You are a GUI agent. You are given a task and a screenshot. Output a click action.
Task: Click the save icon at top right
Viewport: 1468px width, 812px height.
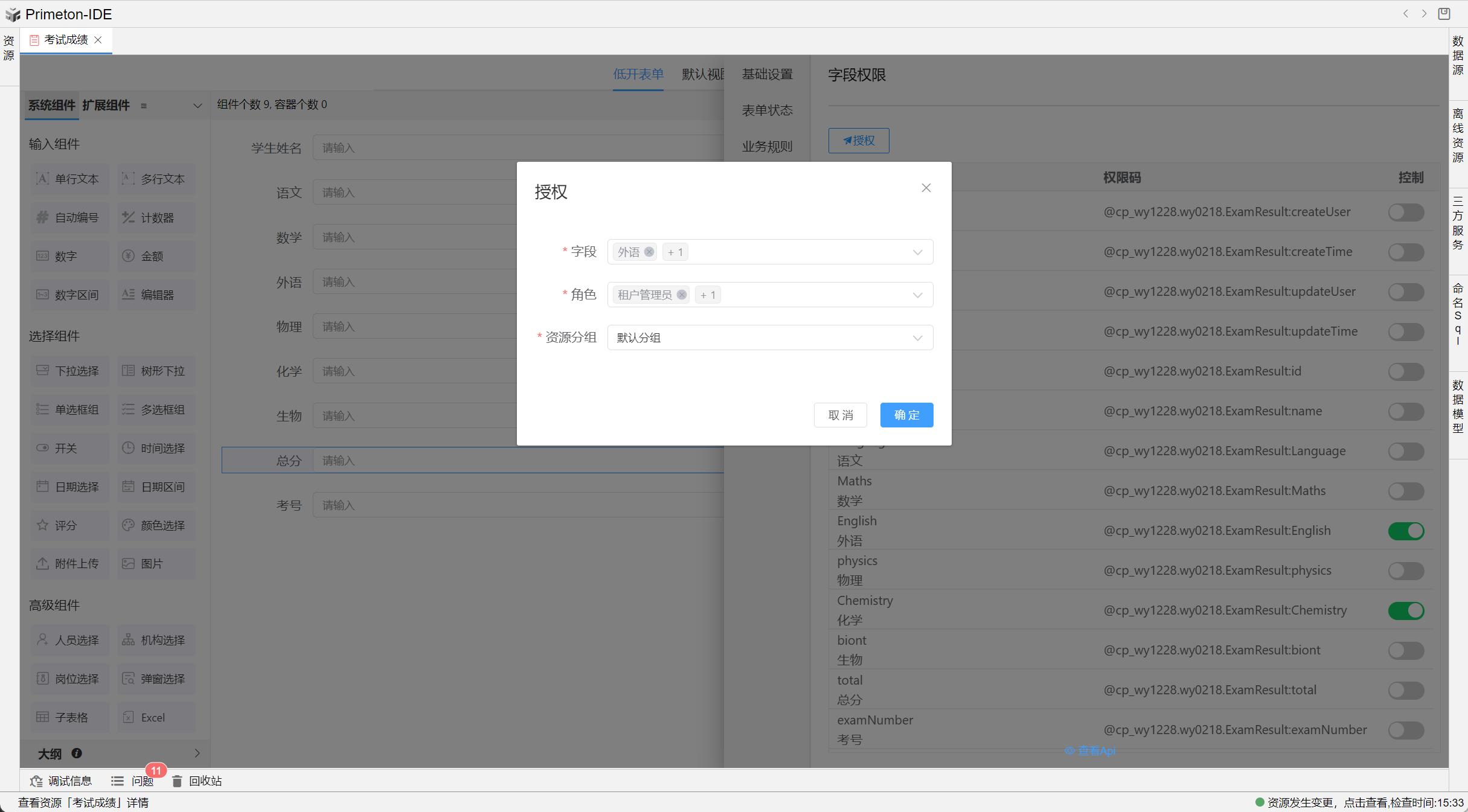(1444, 14)
